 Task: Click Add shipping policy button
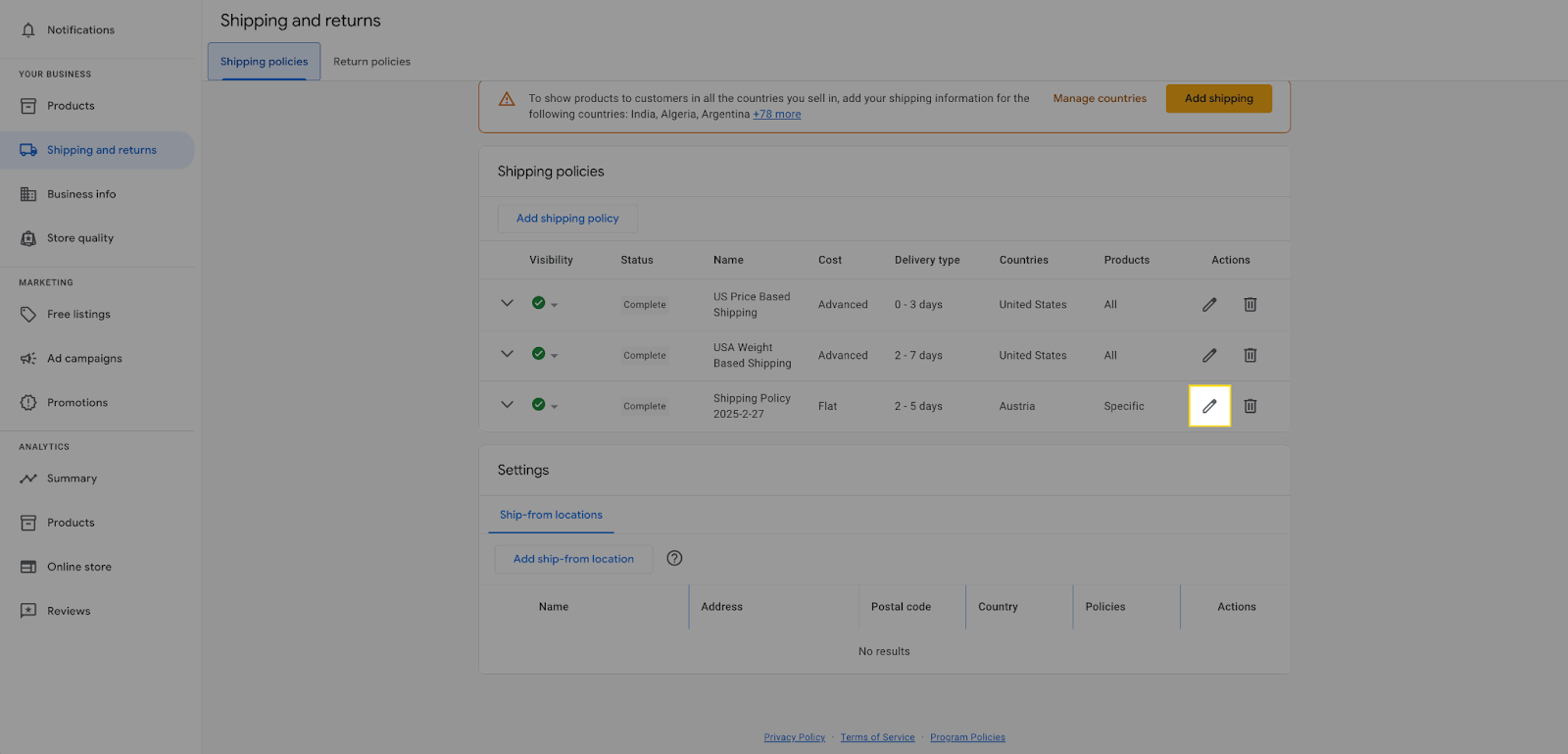(x=567, y=219)
